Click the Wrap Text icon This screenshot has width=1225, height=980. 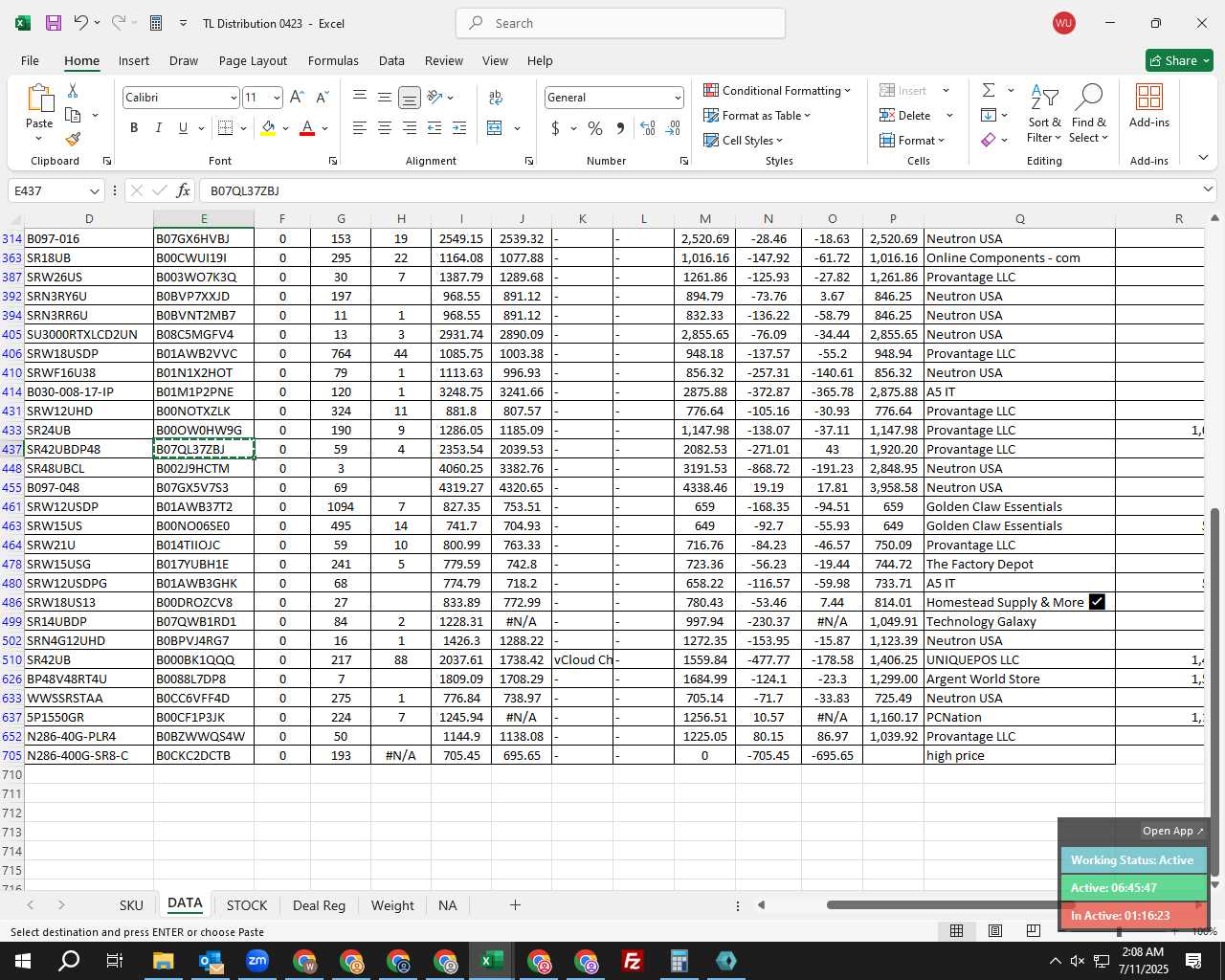pos(496,97)
